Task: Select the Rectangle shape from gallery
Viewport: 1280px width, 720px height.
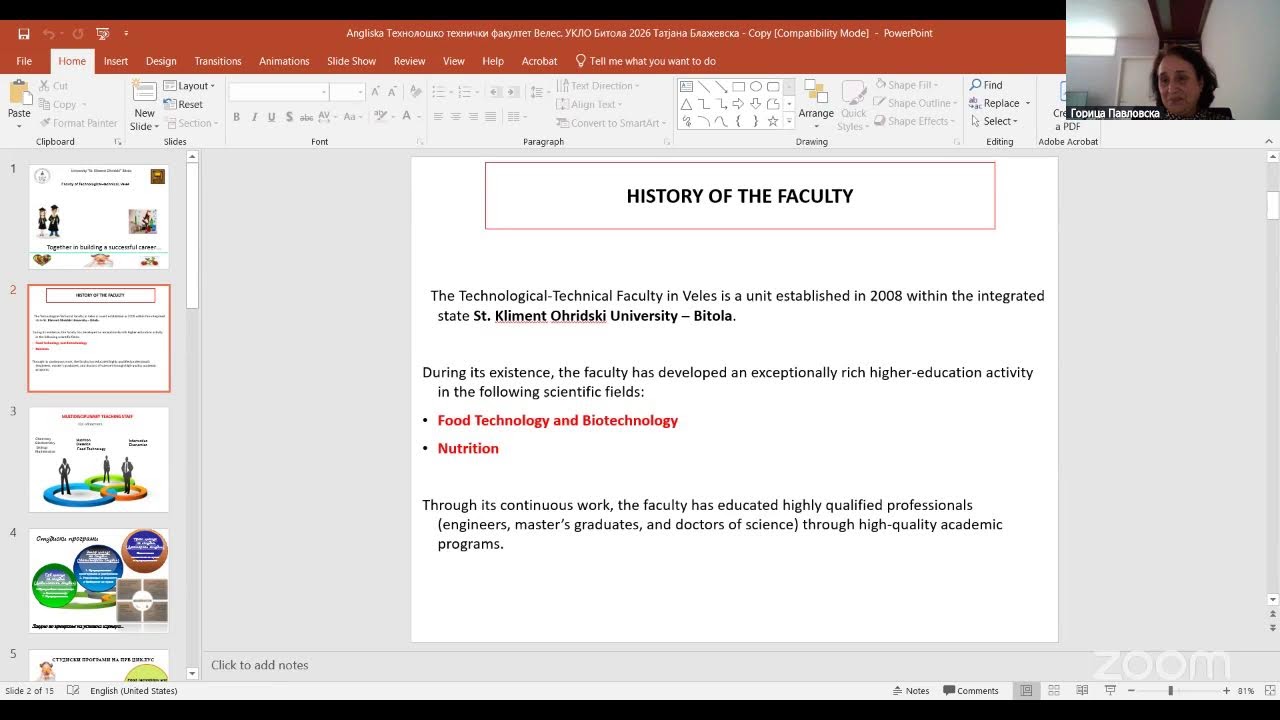Action: tap(738, 87)
